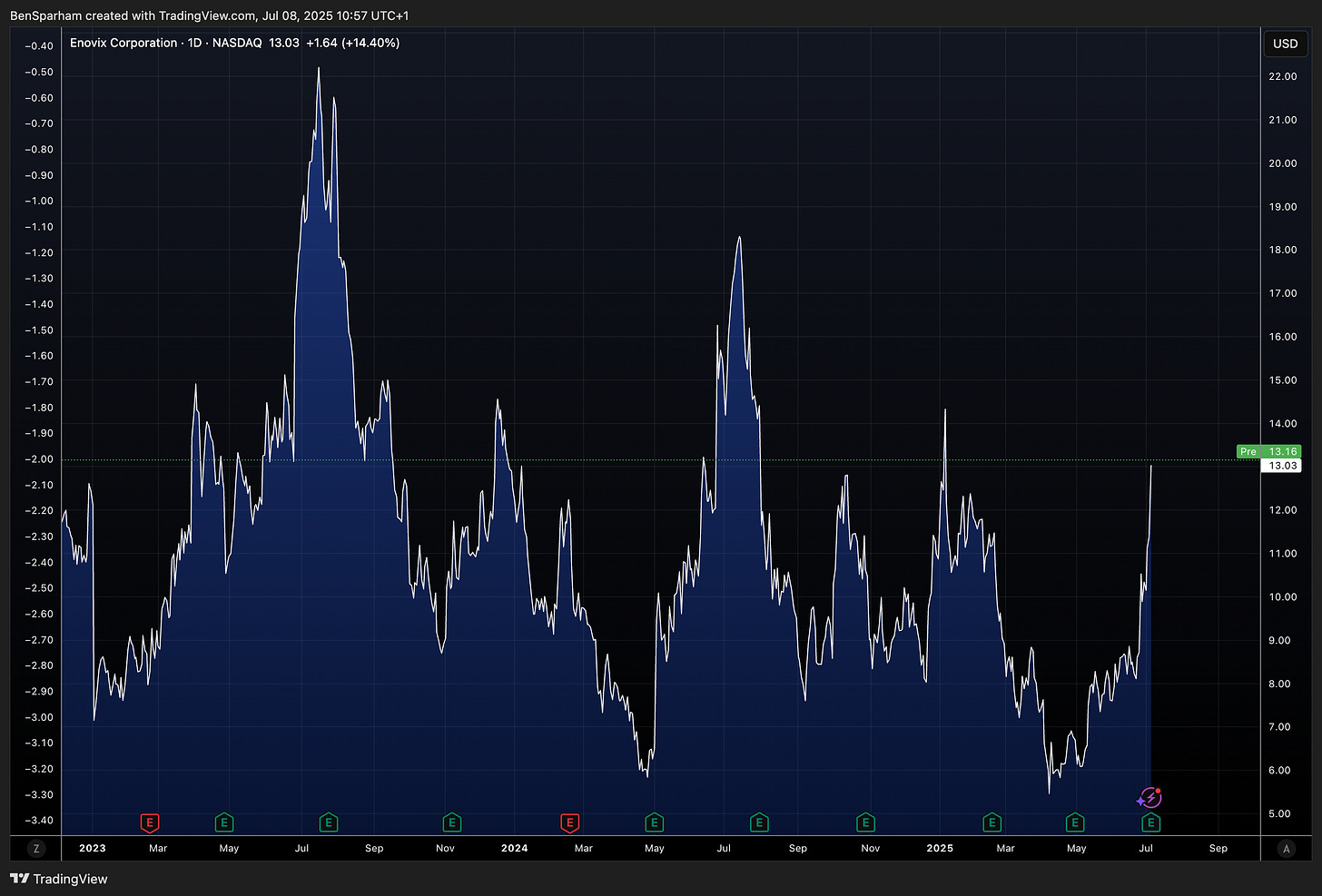Click the 1D interval in chart title
Viewport: 1322px width, 896px height.
click(x=195, y=43)
